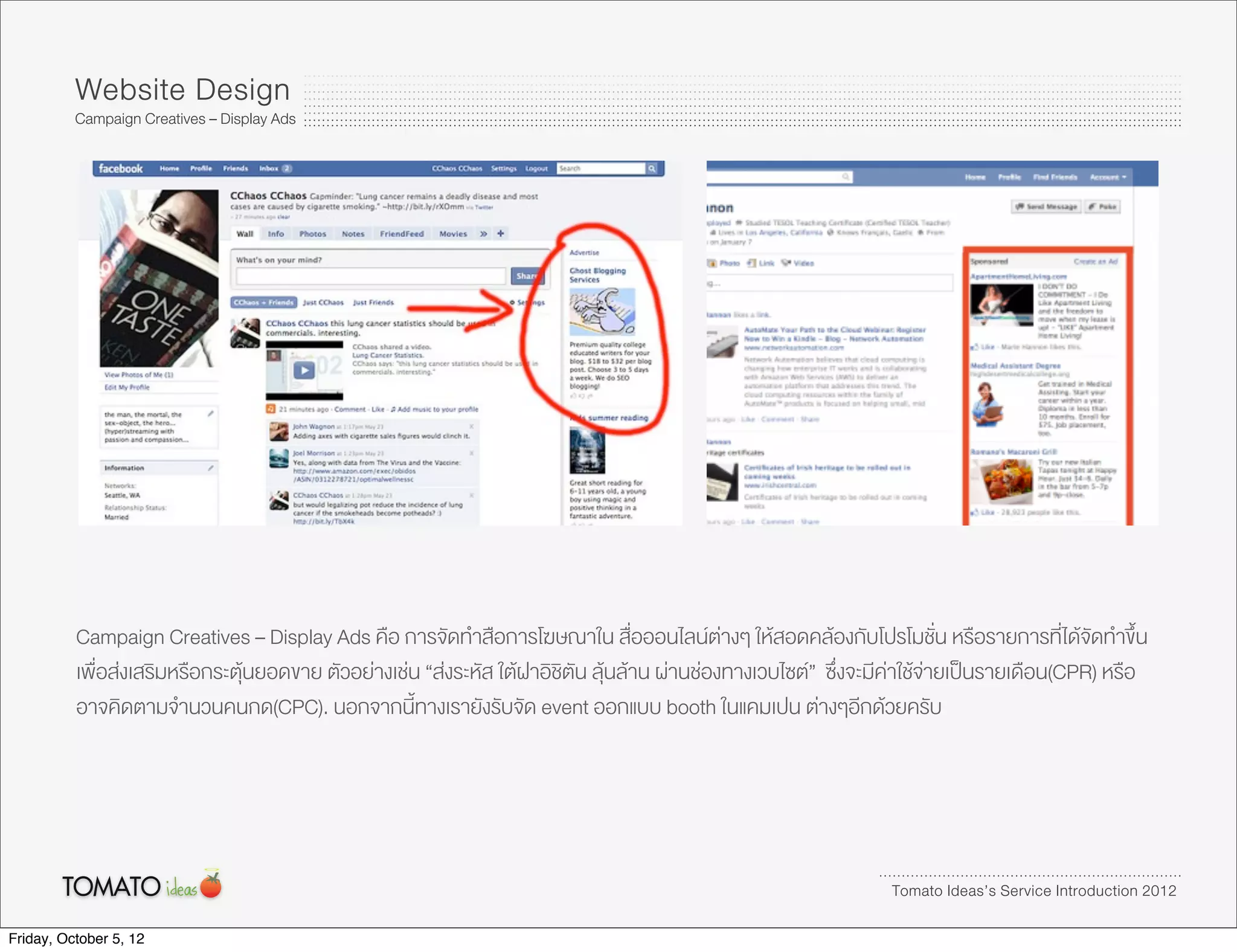Click Settings in left facebook navbar
The image size is (1237, 952).
(x=504, y=169)
